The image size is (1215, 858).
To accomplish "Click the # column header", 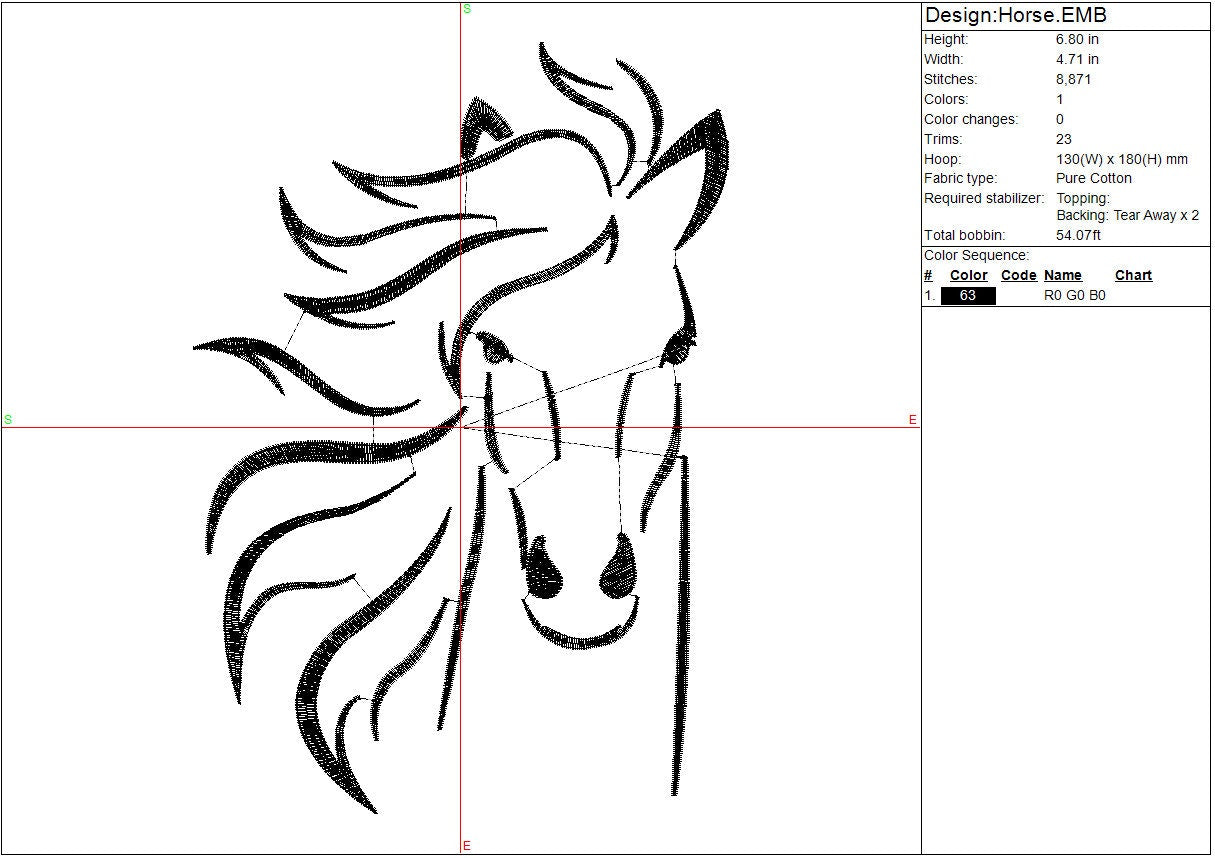I will [x=928, y=275].
